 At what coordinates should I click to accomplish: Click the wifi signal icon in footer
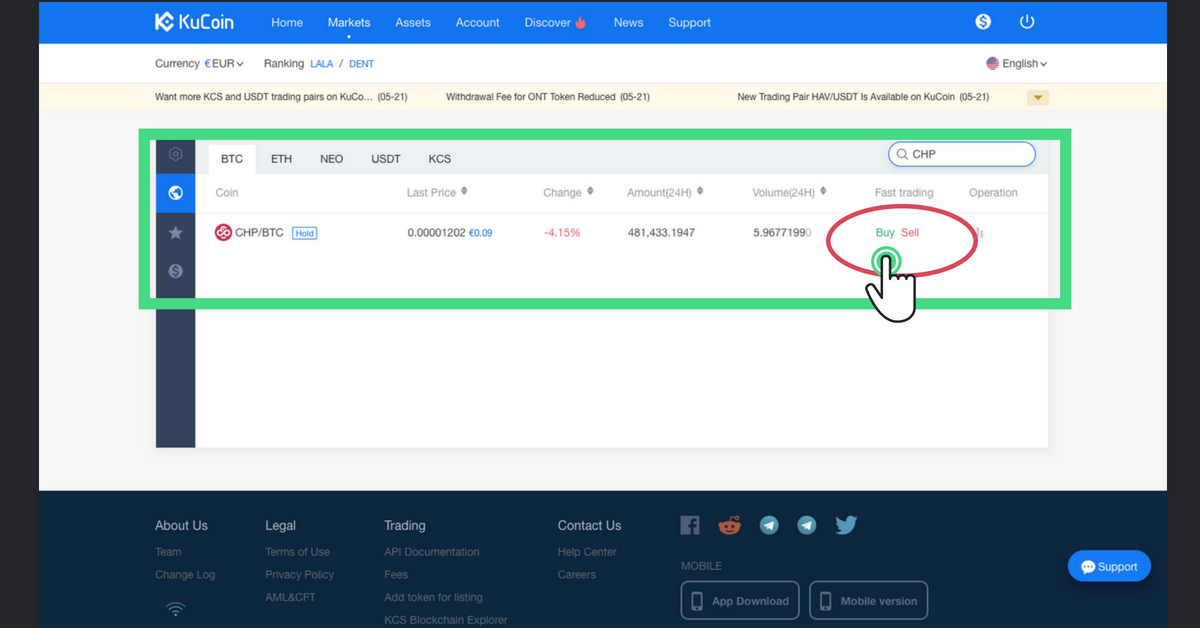click(x=176, y=609)
